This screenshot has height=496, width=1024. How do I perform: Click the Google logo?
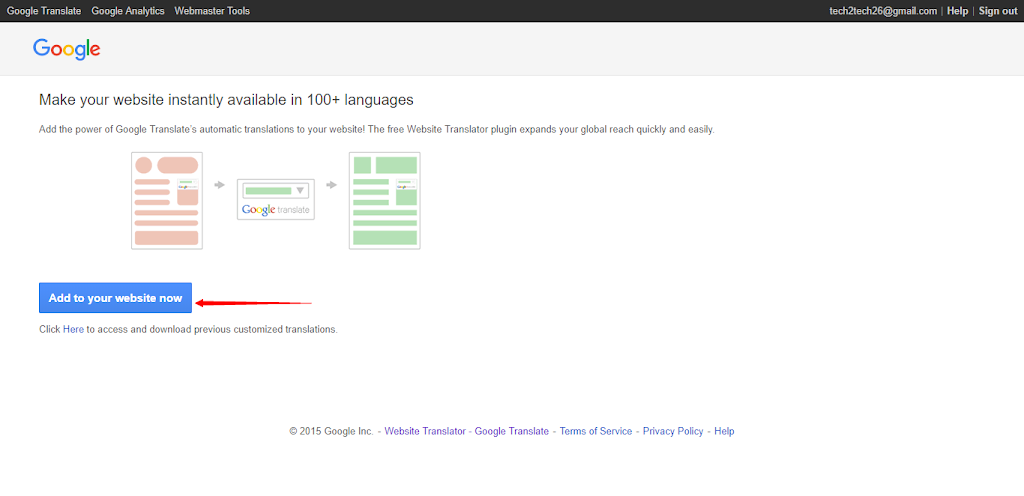click(66, 48)
